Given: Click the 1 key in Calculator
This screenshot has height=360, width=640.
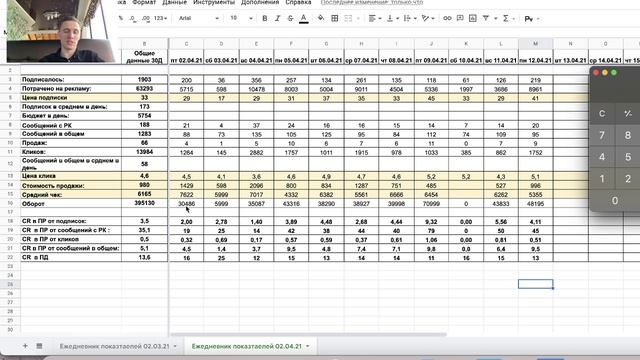Looking at the screenshot, I should click(x=602, y=179).
